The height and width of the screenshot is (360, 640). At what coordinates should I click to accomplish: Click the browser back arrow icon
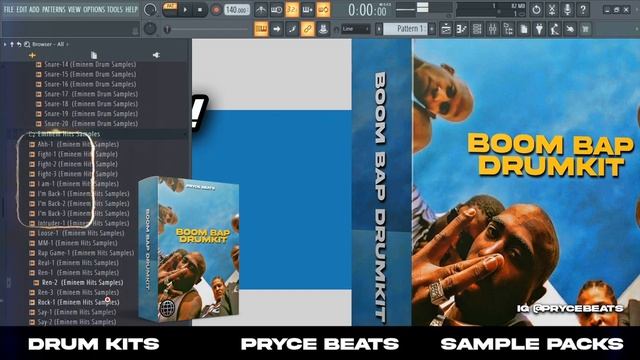coord(19,44)
